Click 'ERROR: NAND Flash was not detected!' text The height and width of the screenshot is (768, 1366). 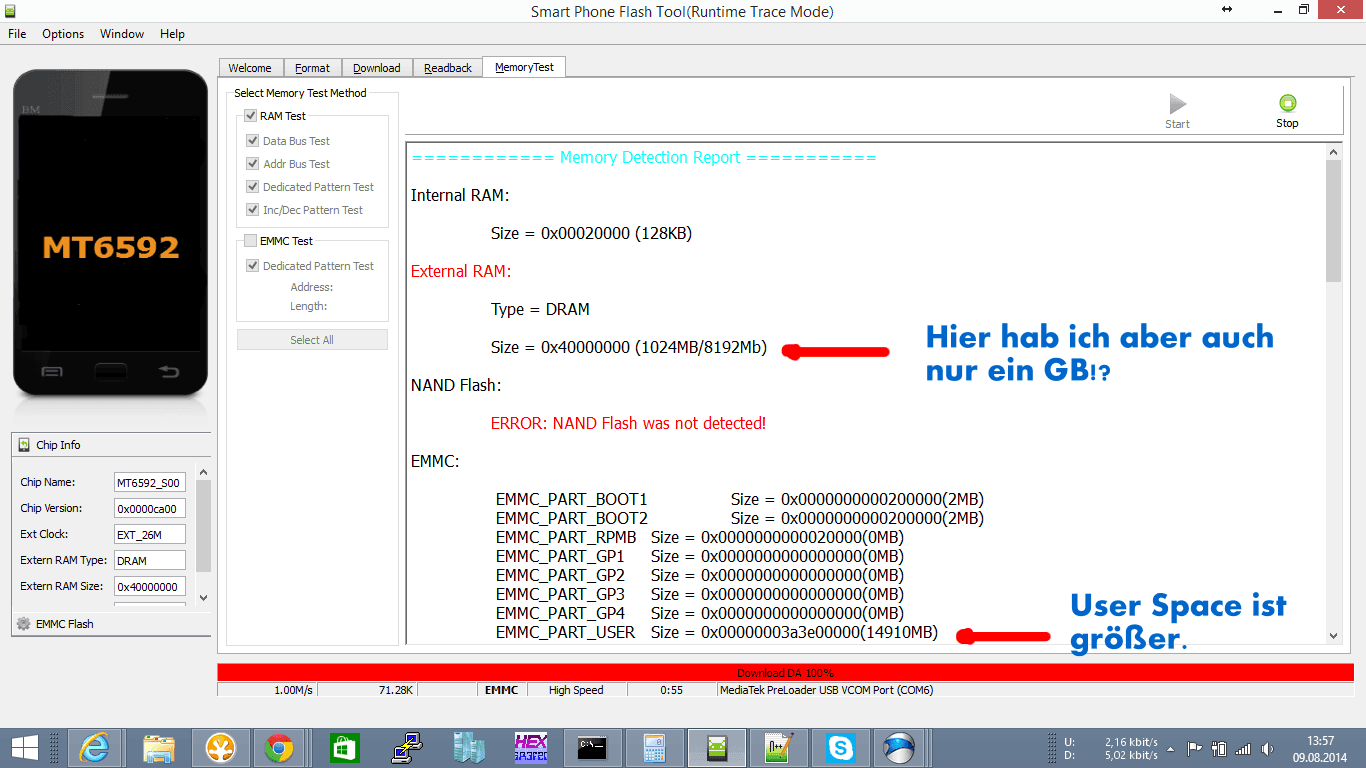(x=628, y=423)
